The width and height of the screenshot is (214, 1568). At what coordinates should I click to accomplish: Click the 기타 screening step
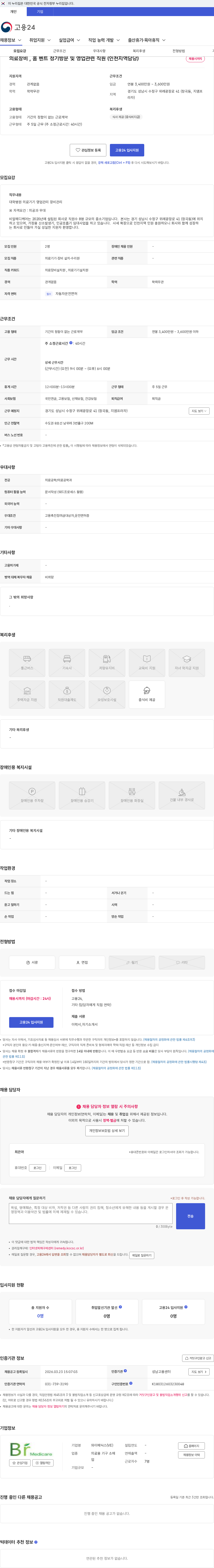pos(182,962)
